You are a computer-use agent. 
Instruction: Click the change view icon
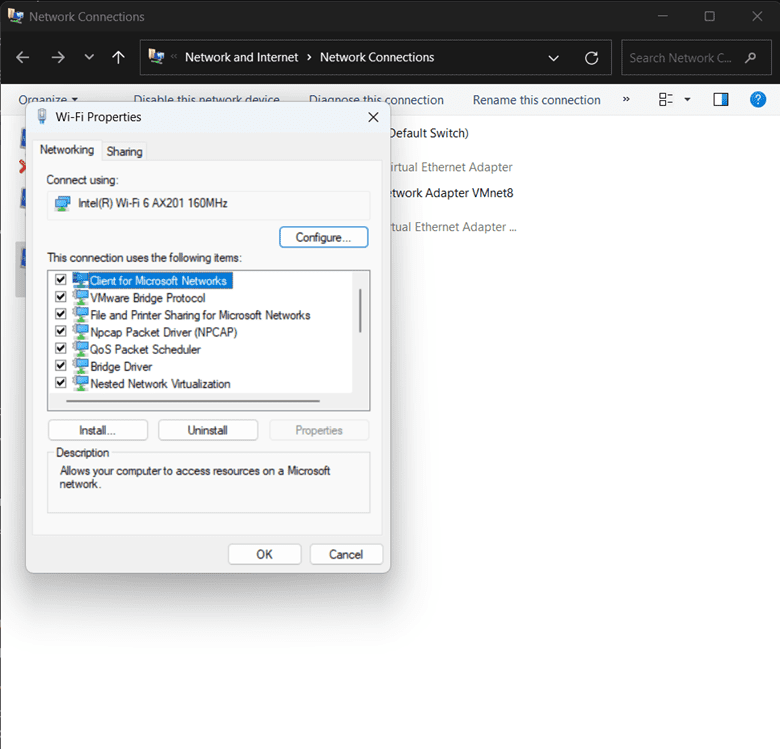pos(666,99)
